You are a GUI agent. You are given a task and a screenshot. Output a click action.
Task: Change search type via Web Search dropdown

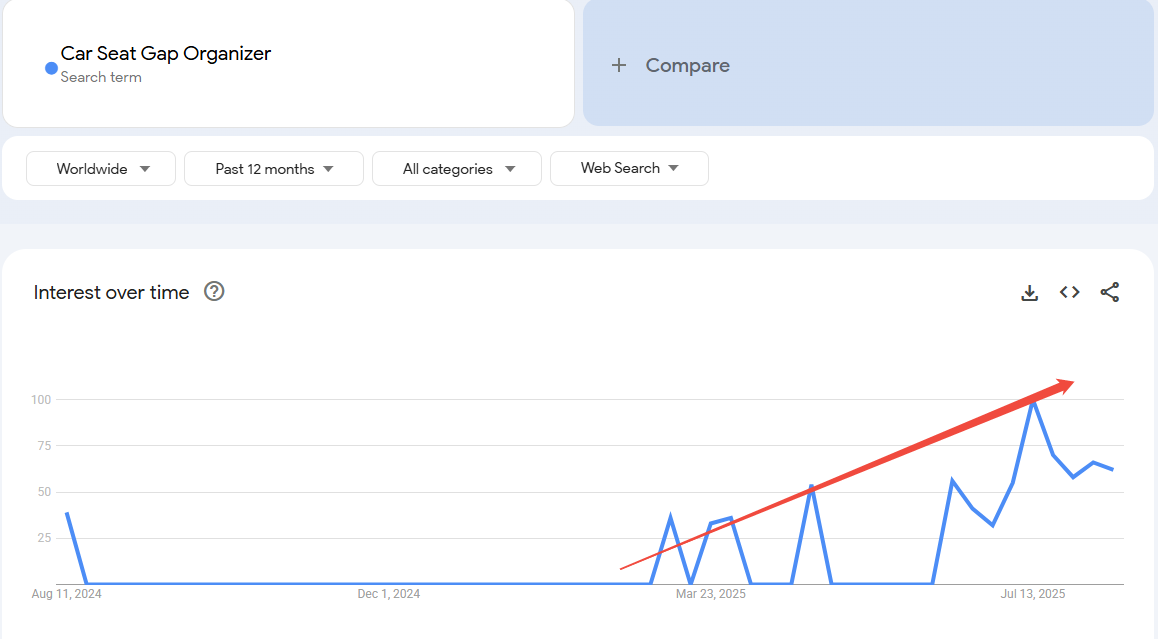tap(629, 168)
